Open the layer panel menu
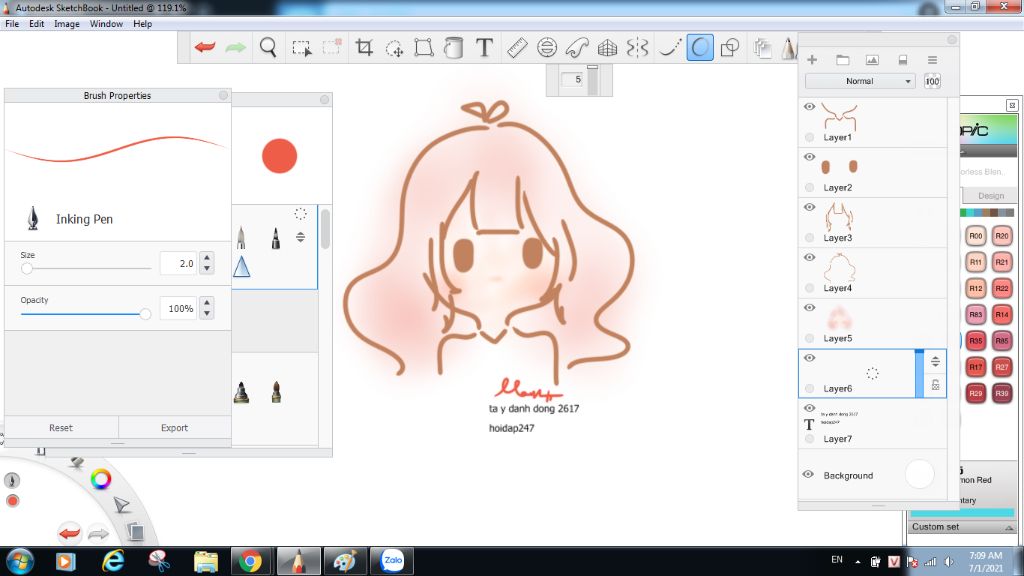The image size is (1024, 576). [x=932, y=60]
